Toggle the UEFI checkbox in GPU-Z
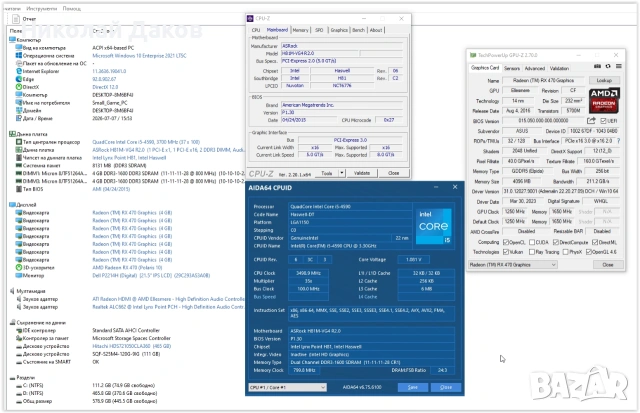 coord(603,121)
